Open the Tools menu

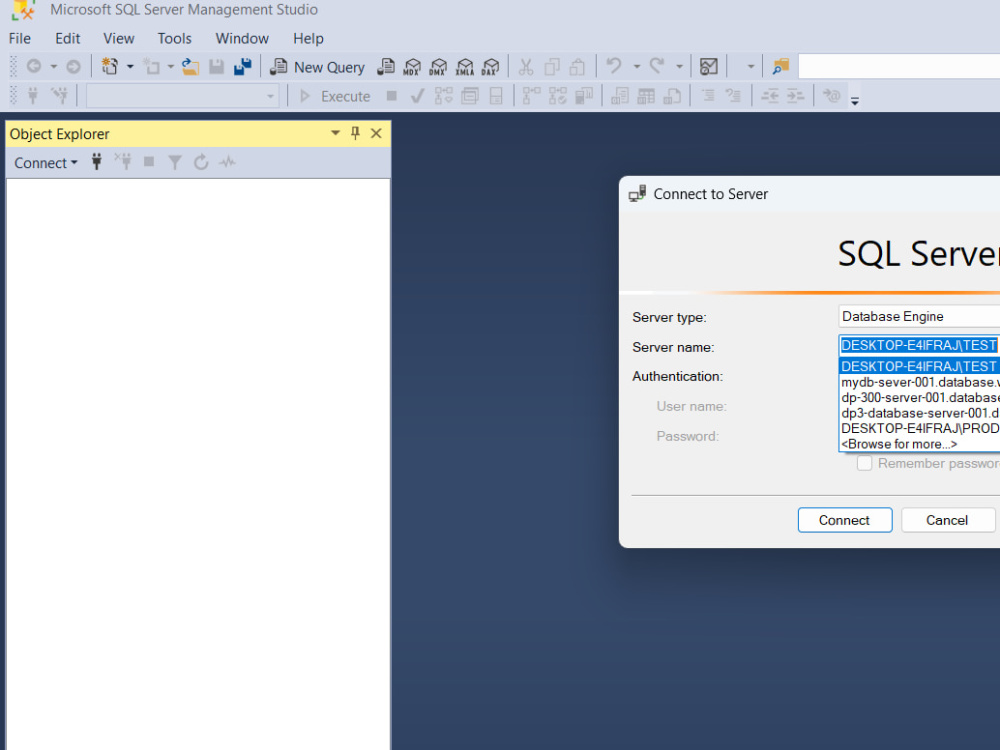tap(175, 38)
